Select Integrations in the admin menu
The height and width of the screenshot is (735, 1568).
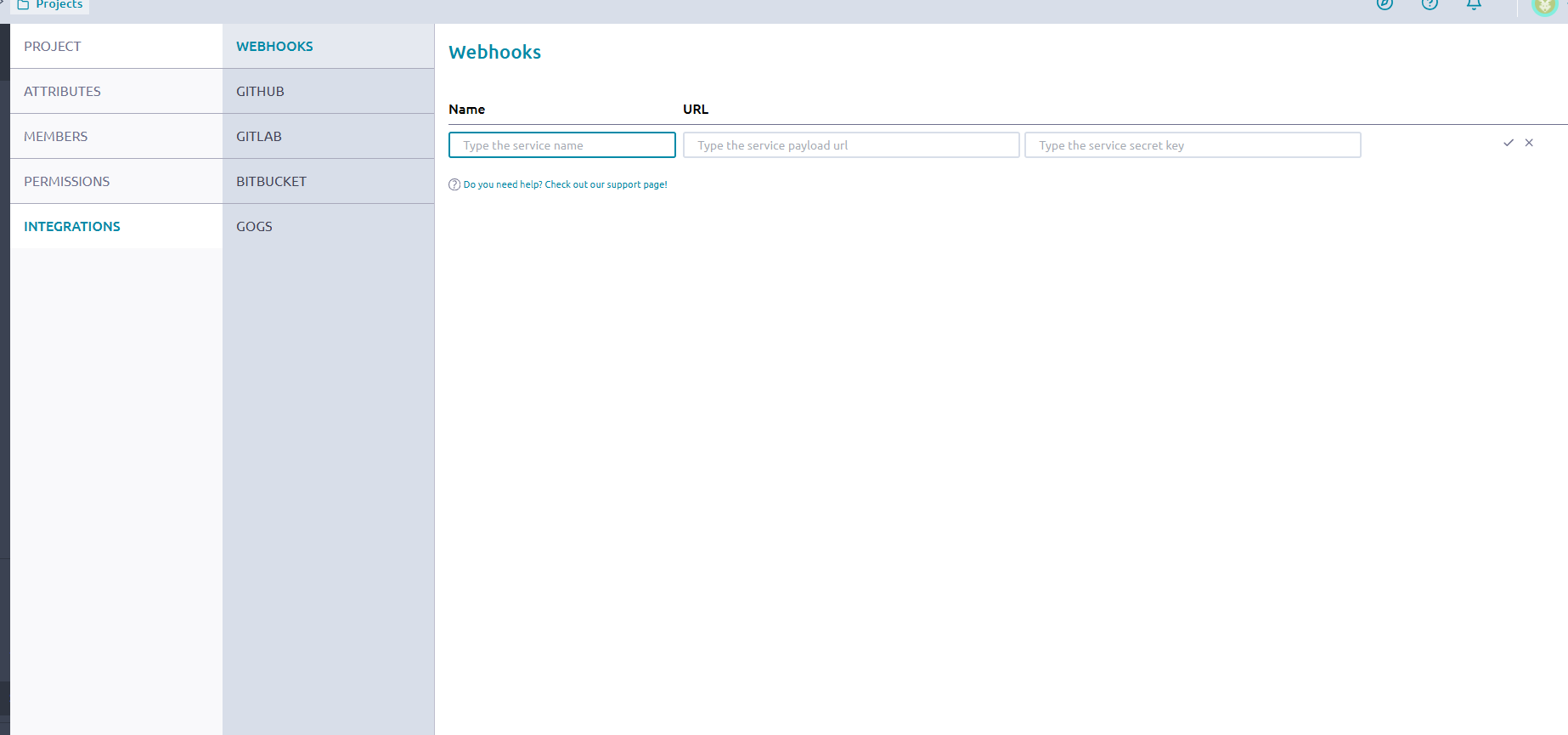coord(72,226)
